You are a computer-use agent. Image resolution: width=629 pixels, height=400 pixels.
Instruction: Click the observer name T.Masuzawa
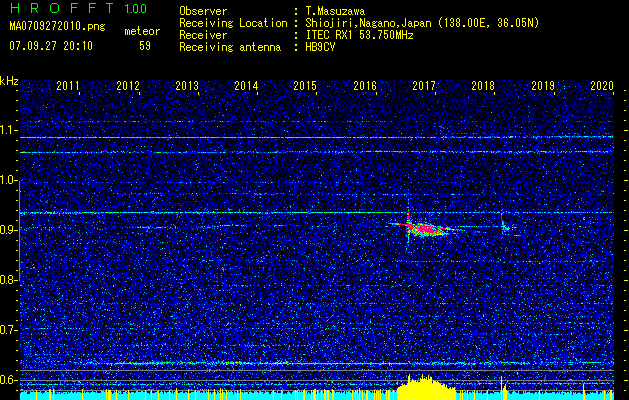tap(334, 11)
